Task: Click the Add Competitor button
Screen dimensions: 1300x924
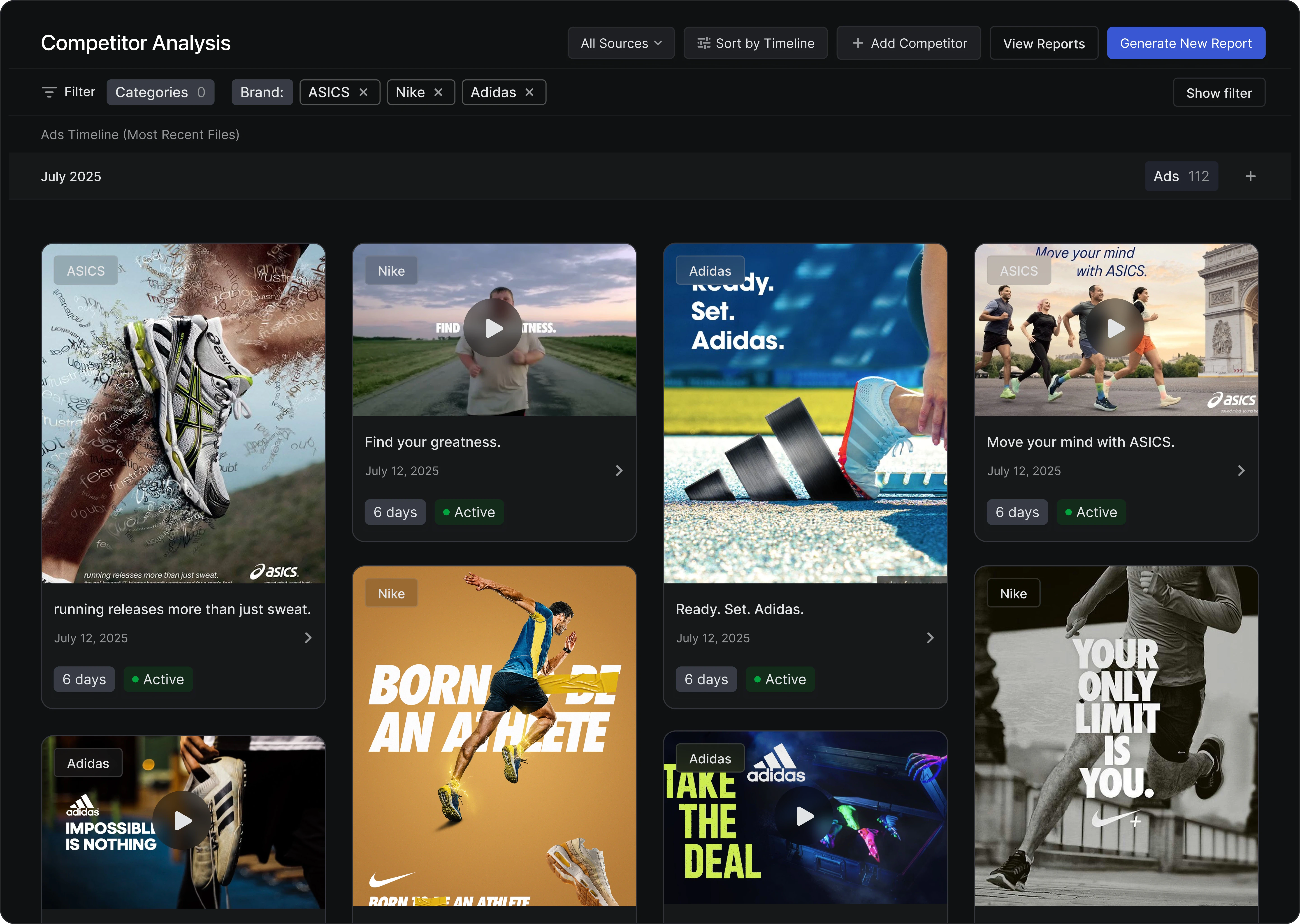Action: pyautogui.click(x=908, y=43)
